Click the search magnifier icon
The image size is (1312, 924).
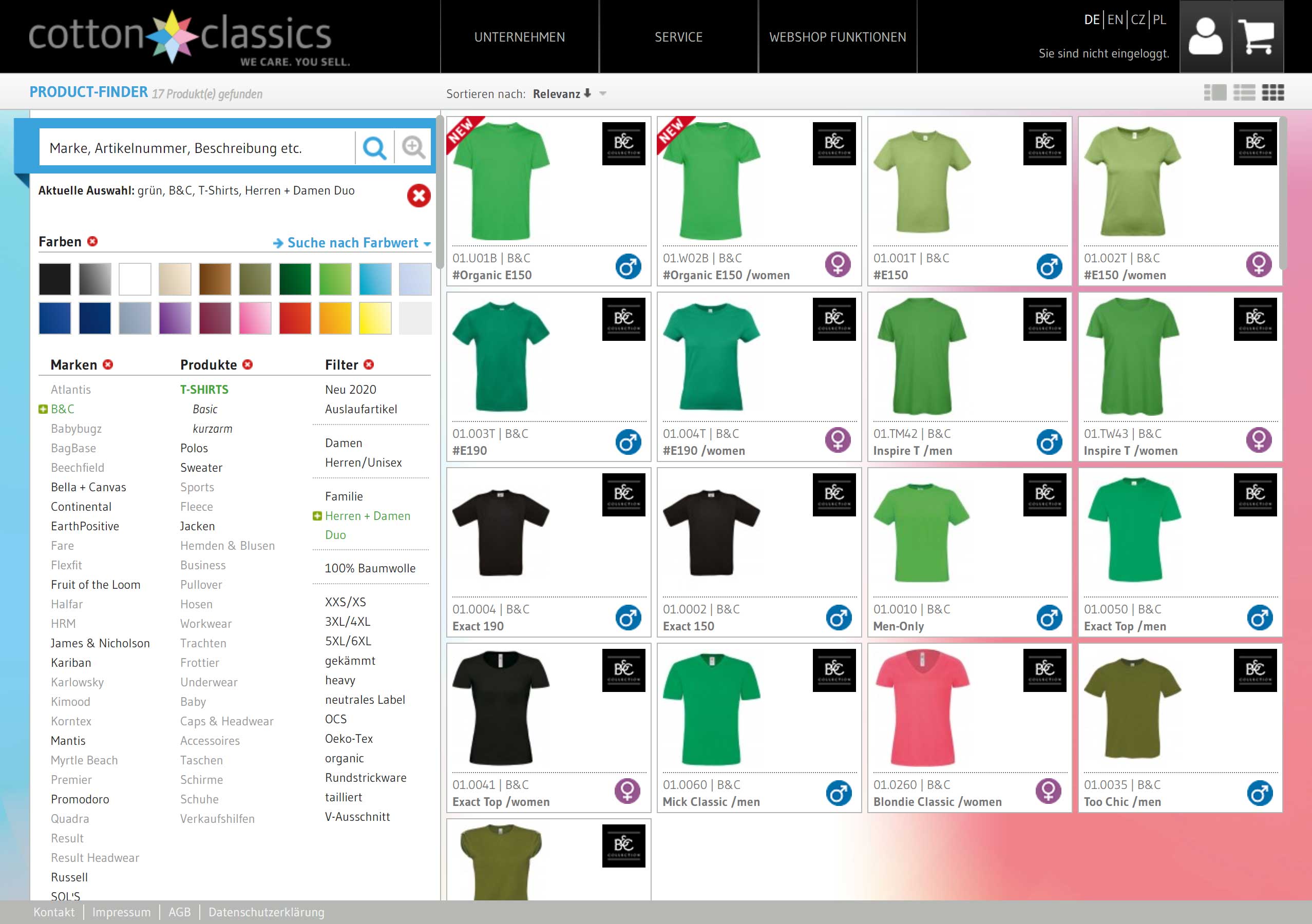(374, 148)
